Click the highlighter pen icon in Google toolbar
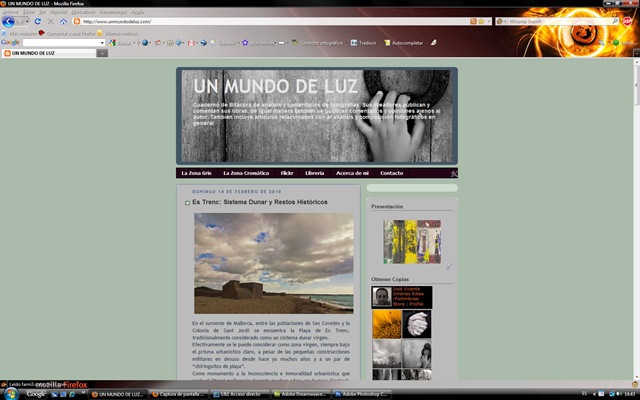 point(433,42)
